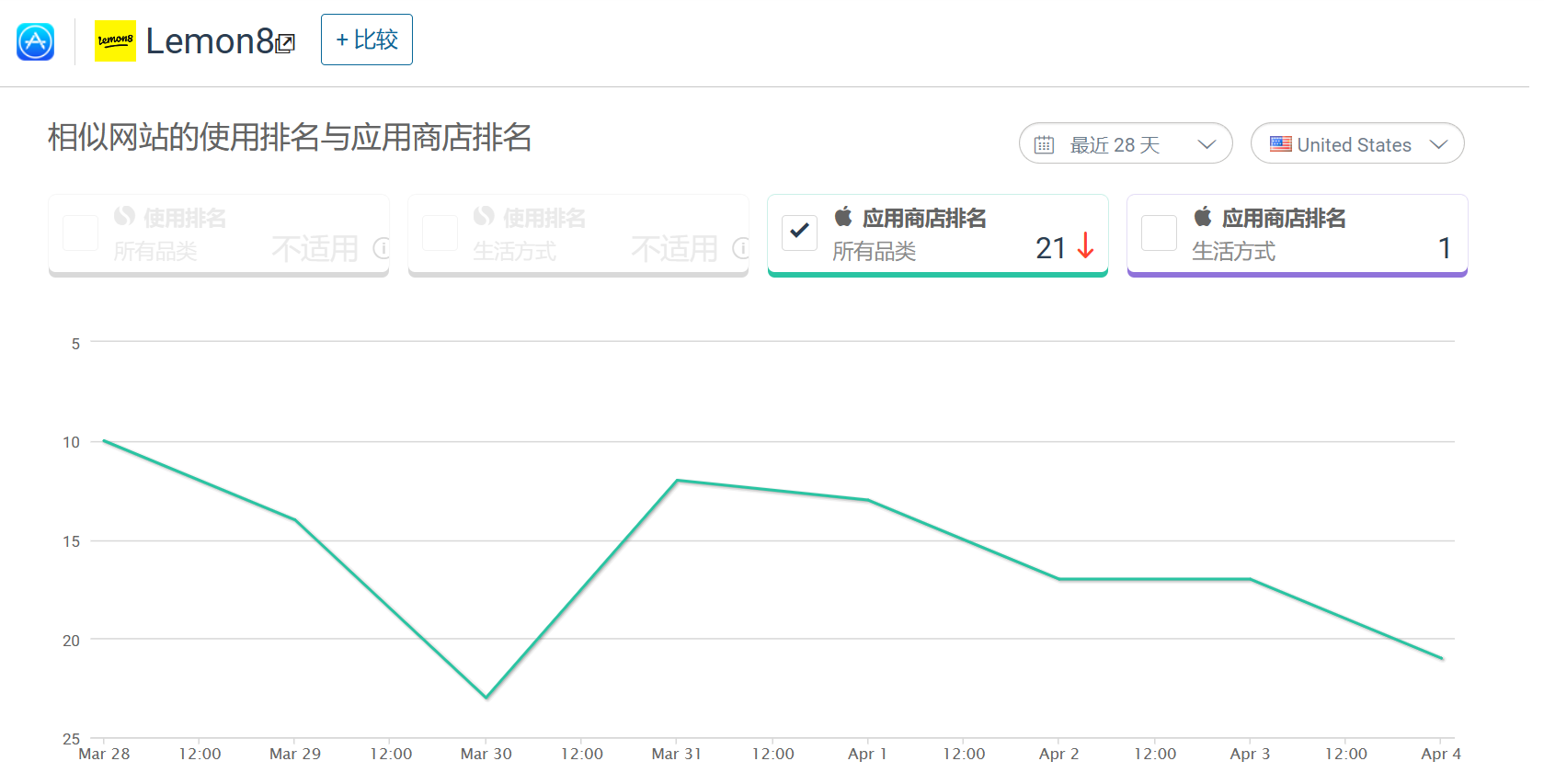Click the calendar icon in date selector

click(x=1044, y=144)
